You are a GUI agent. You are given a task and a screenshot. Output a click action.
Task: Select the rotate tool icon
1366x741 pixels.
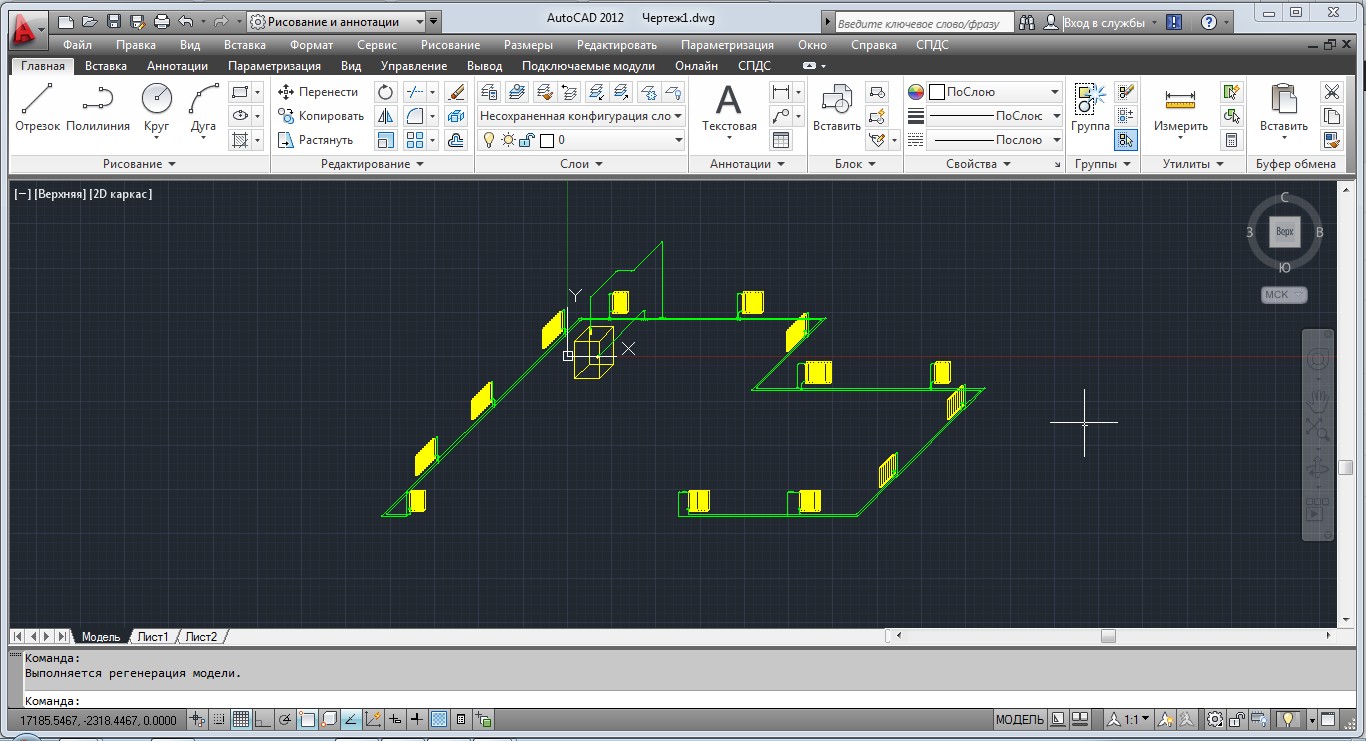click(386, 92)
